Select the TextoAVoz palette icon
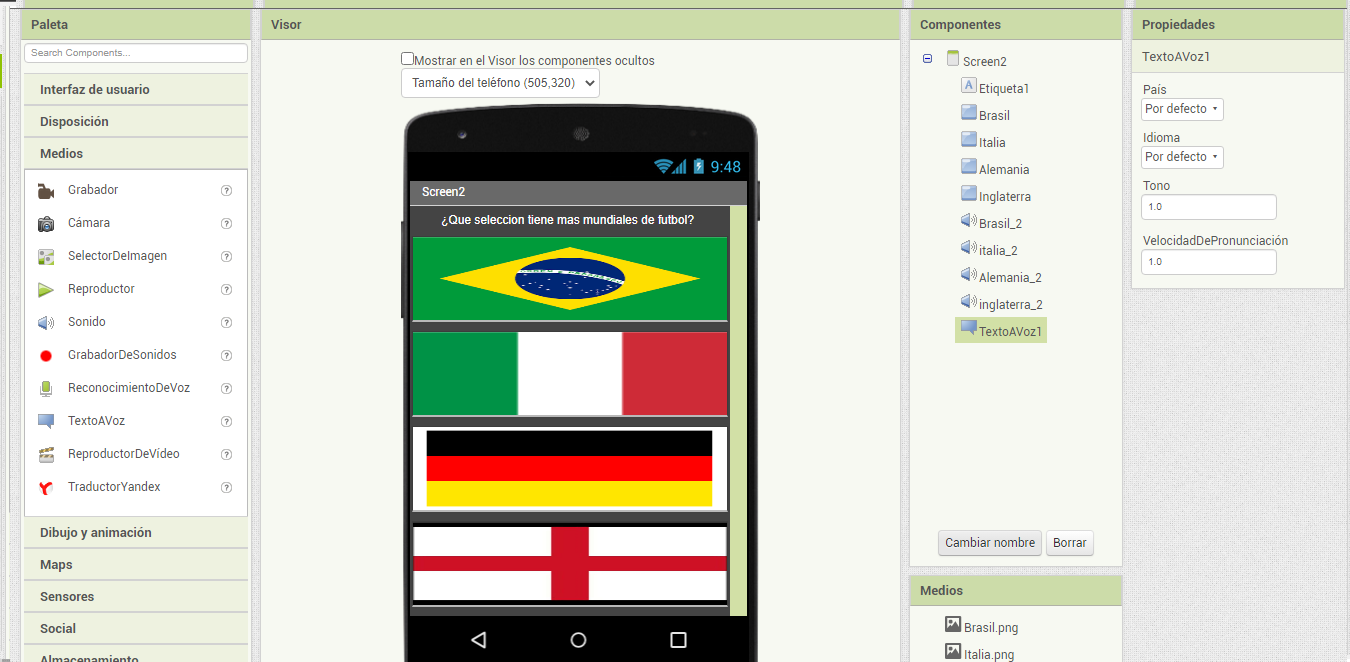Viewport: 1350px width, 662px height. click(46, 421)
